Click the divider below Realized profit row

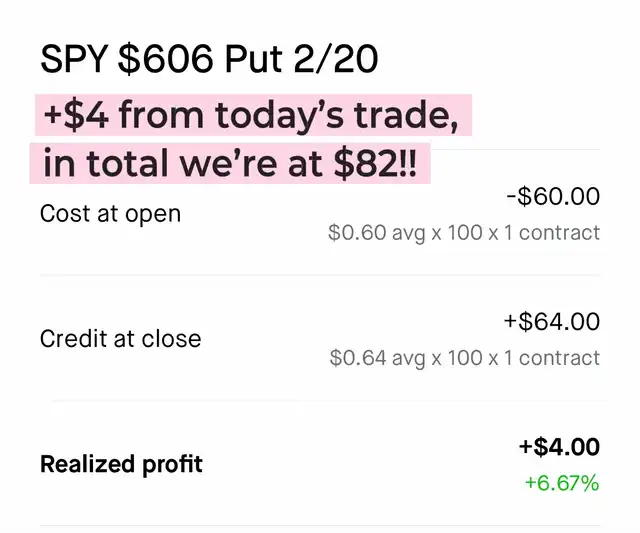click(320, 526)
